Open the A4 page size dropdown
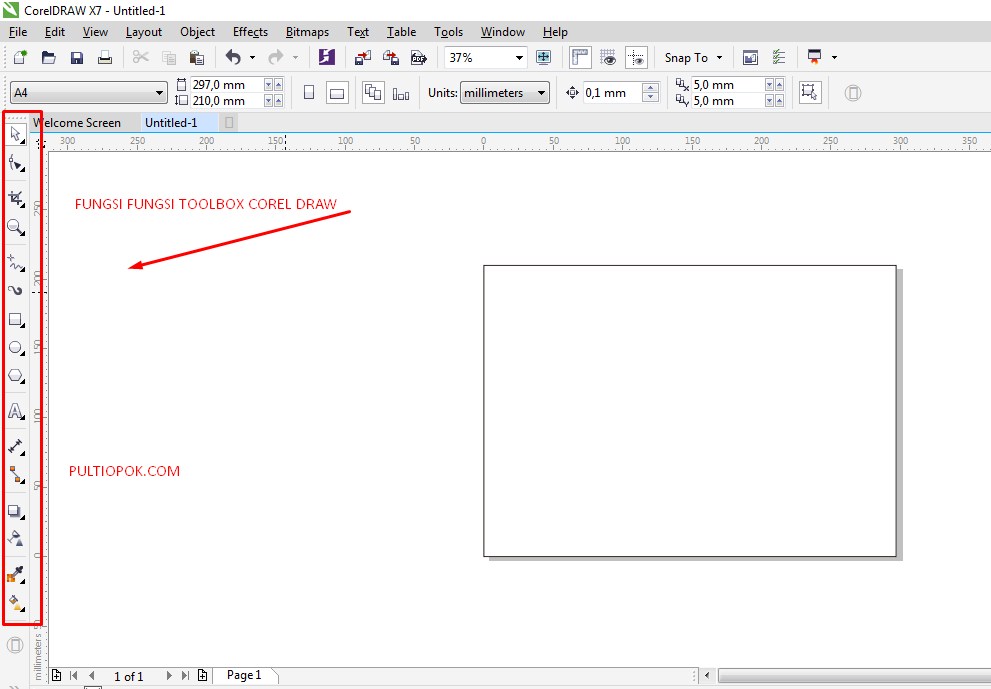991x689 pixels. pos(159,93)
